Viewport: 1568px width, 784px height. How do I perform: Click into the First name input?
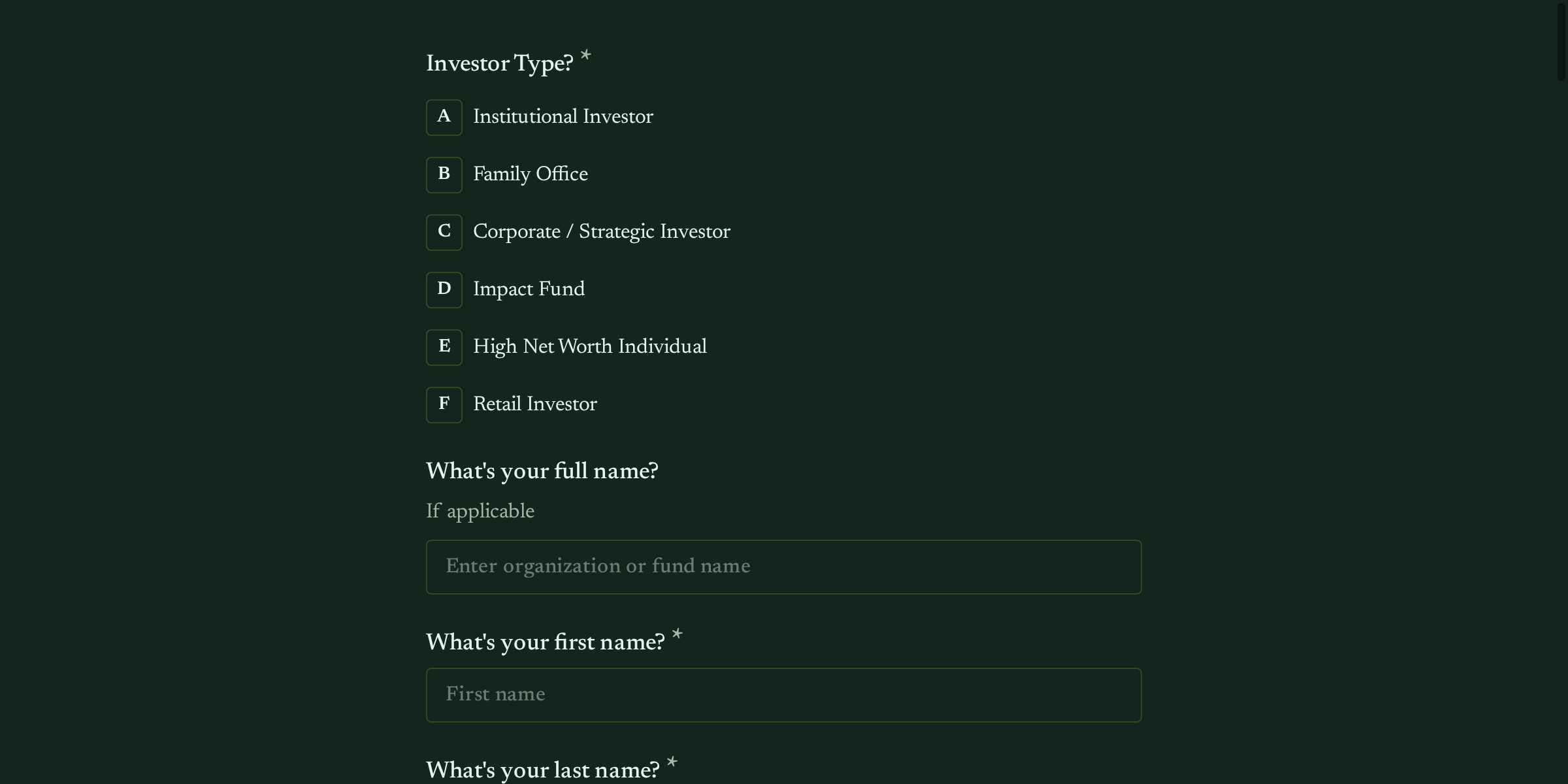coord(783,695)
